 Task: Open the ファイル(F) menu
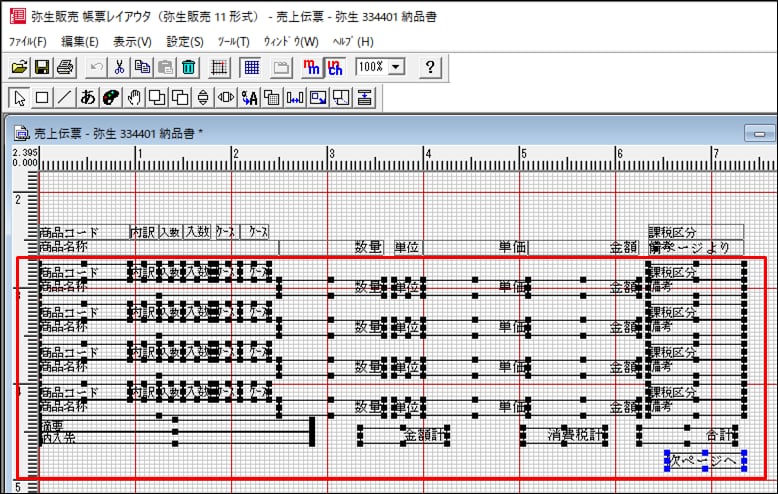[x=28, y=42]
